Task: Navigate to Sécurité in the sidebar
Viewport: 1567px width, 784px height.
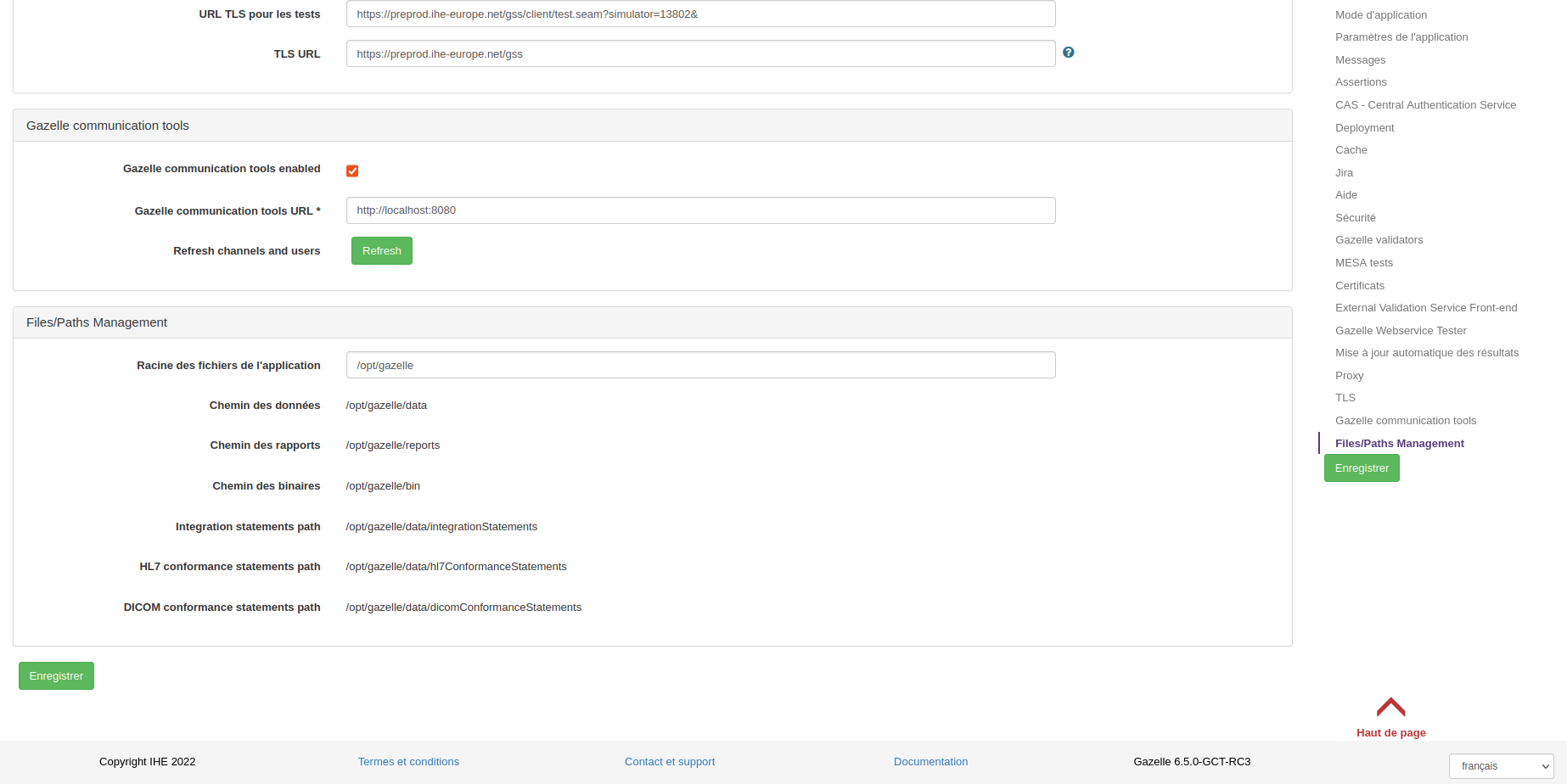Action: point(1355,218)
